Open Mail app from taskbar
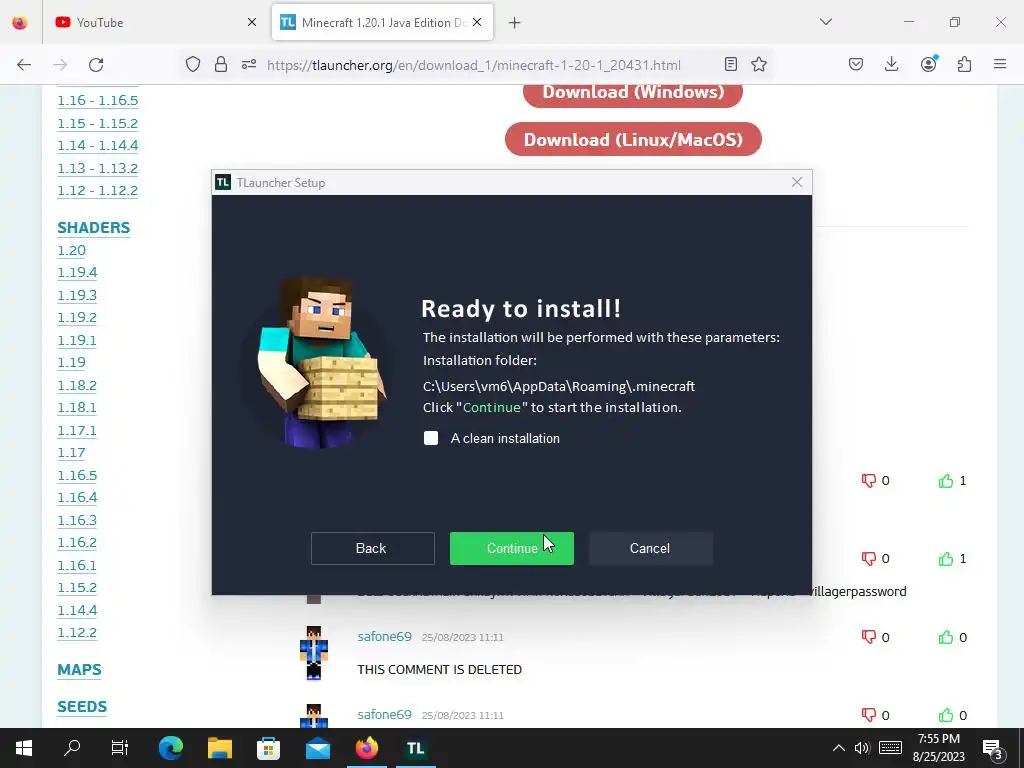Screen dimensions: 1024x768 coord(318,748)
